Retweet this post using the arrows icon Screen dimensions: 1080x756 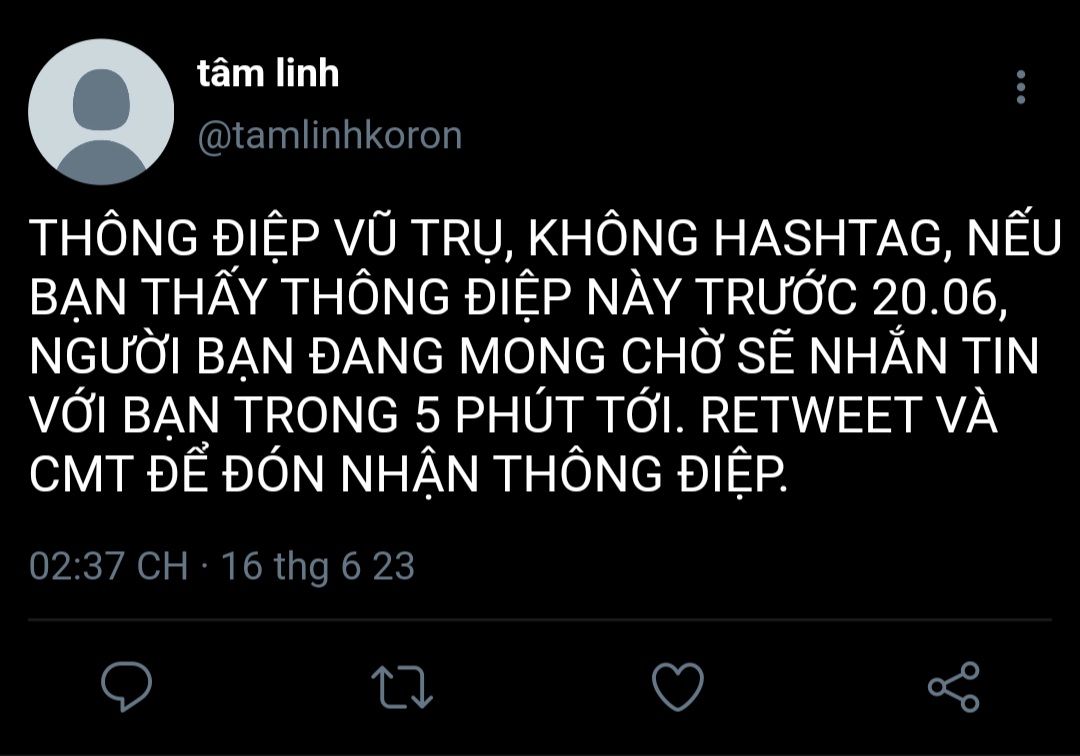(x=402, y=686)
